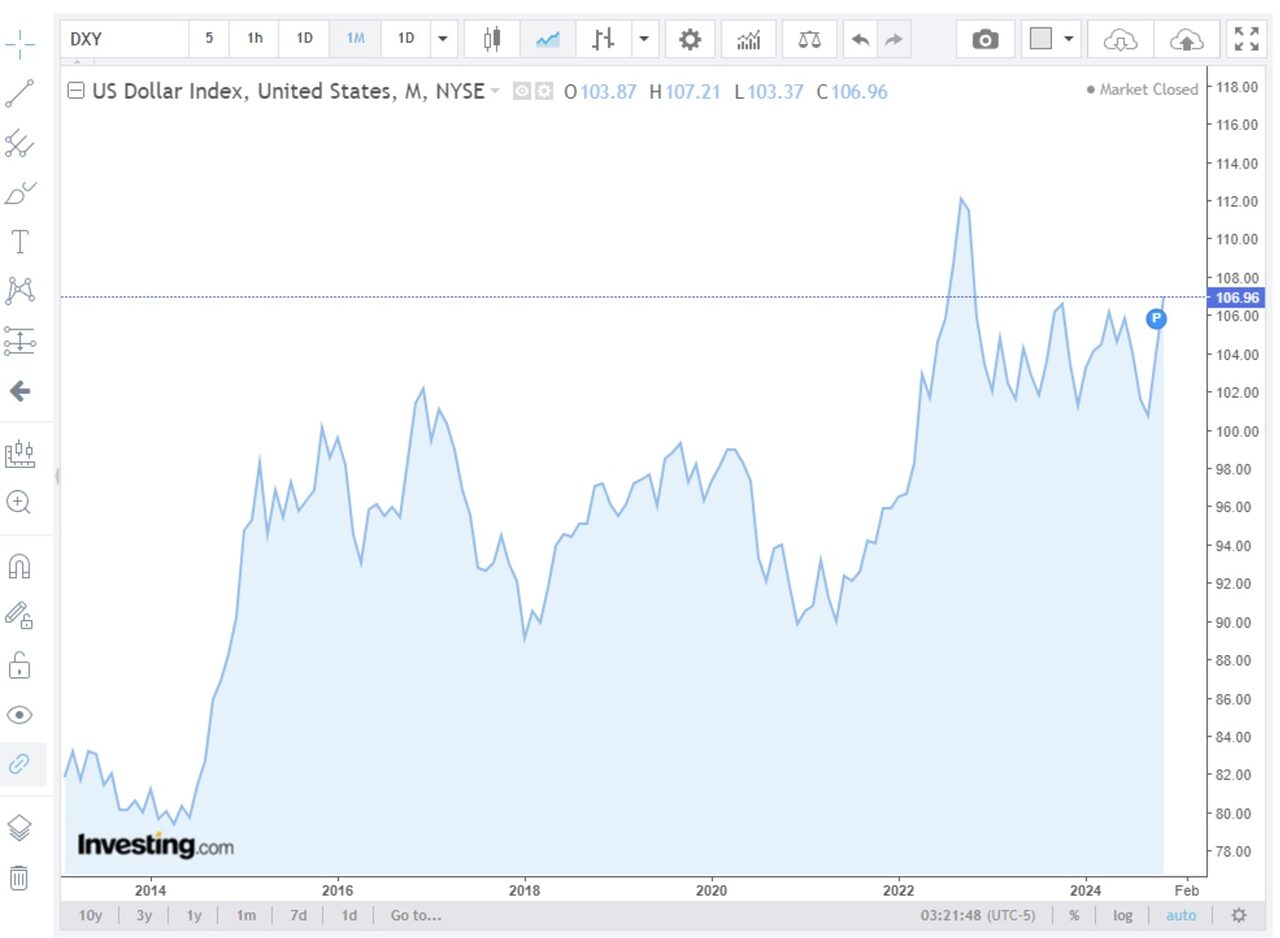
Task: Toggle log scale button
Action: coord(1123,915)
